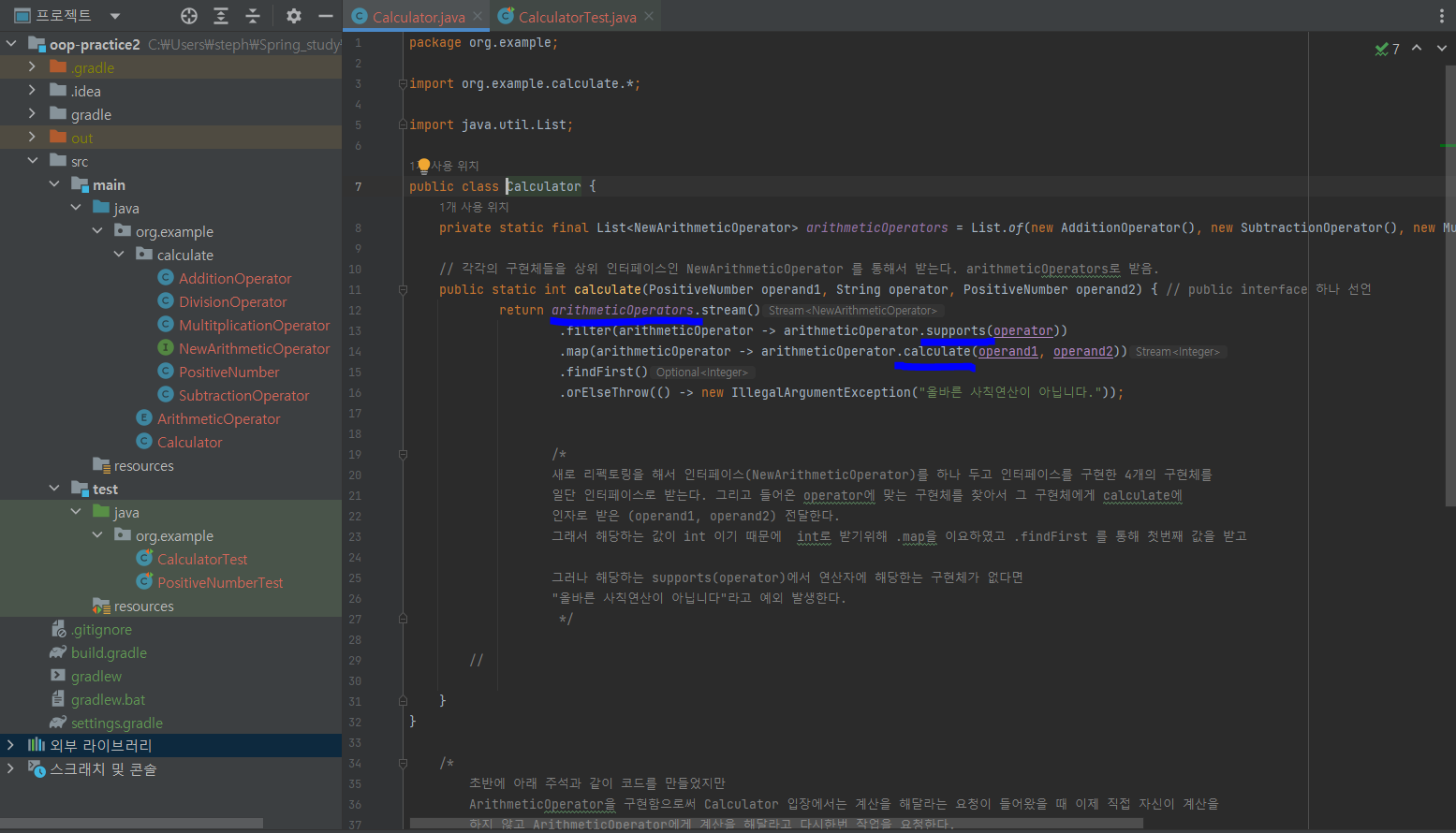Expand the .gradle folder
The height and width of the screenshot is (833, 1456).
tap(33, 67)
